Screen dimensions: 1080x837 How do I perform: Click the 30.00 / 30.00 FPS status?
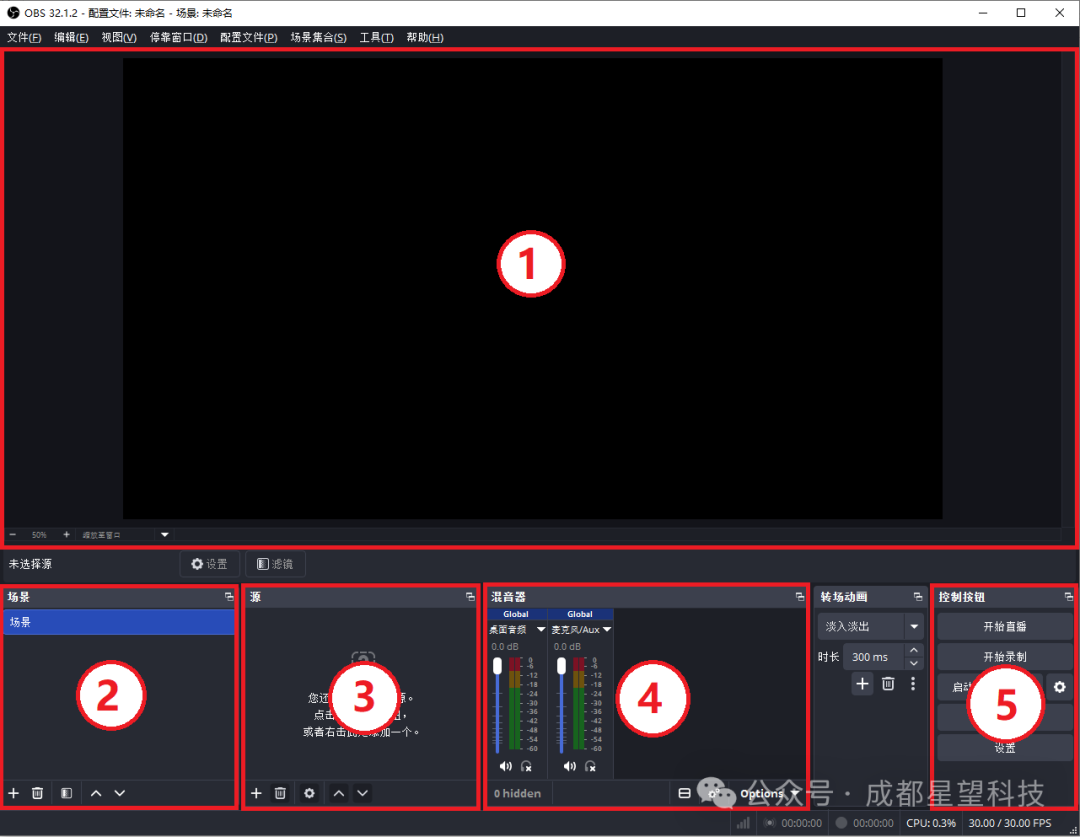(x=1010, y=823)
